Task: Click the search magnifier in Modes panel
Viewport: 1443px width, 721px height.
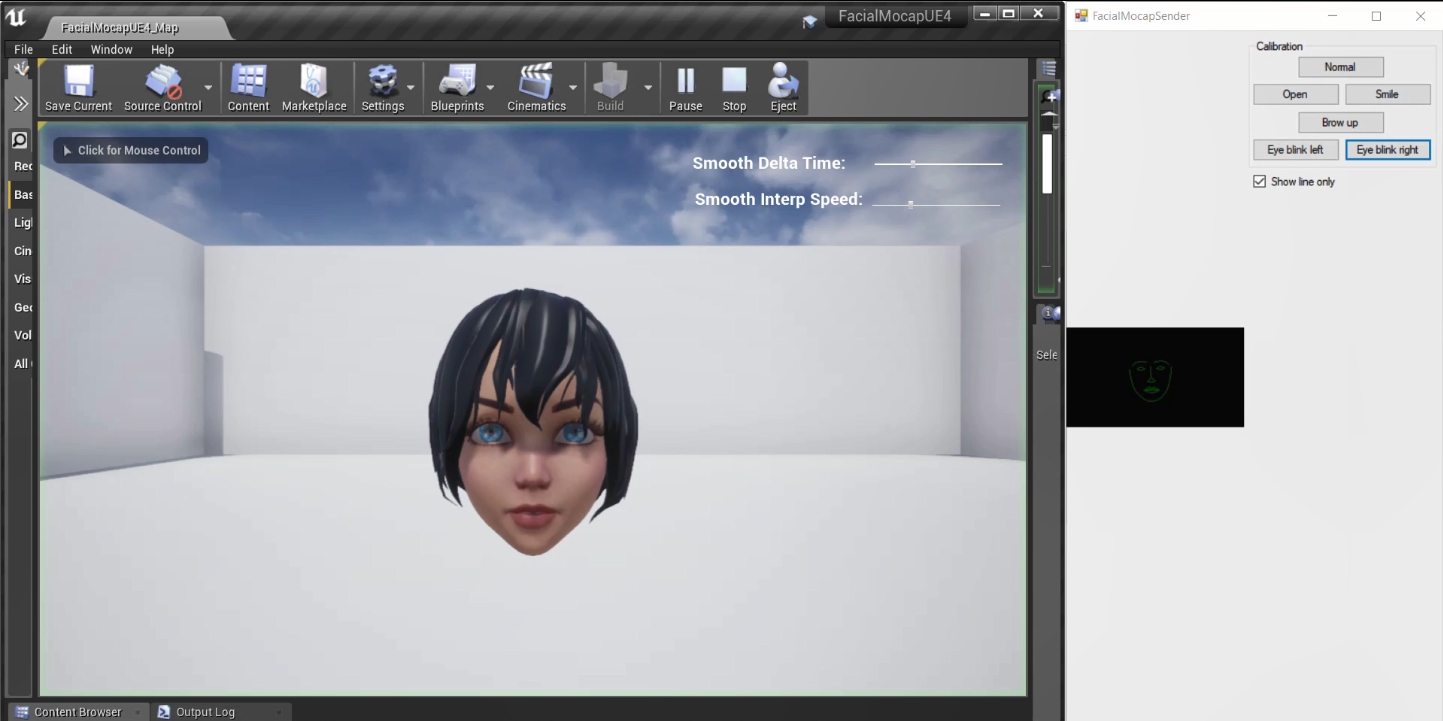Action: tap(19, 140)
